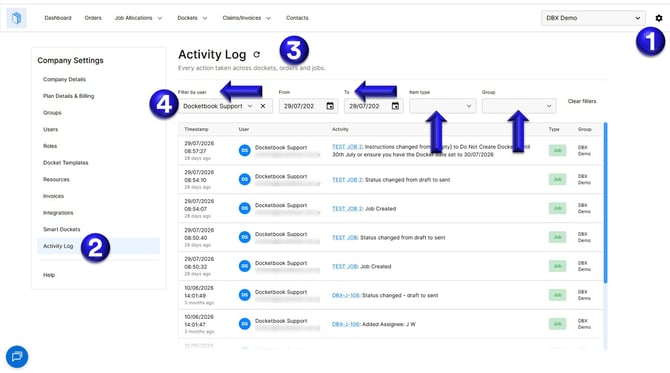670x373 pixels.
Task: Open Resources settings
Action: click(x=56, y=179)
